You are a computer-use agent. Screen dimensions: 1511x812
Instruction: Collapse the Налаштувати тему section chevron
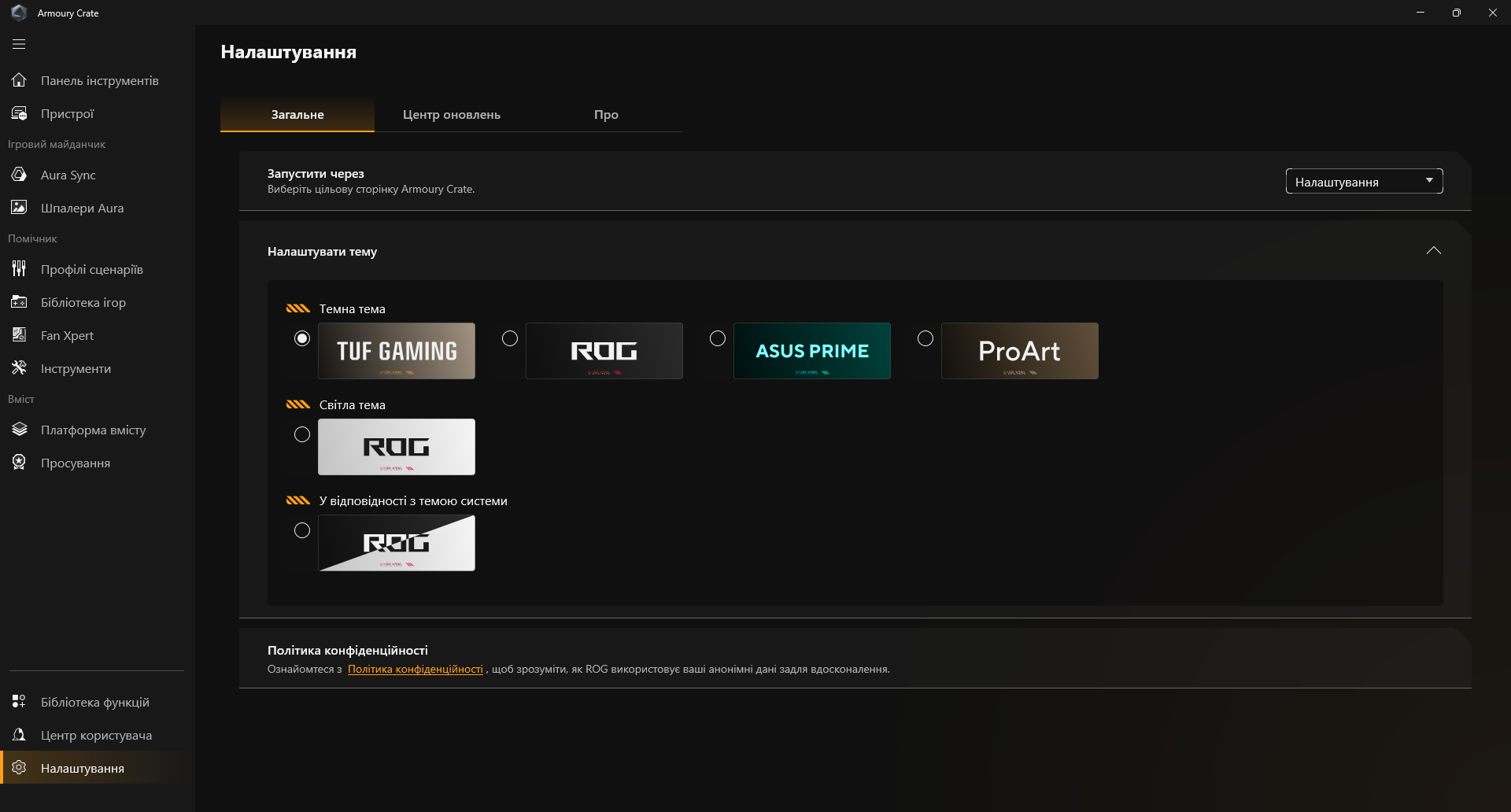(x=1433, y=251)
